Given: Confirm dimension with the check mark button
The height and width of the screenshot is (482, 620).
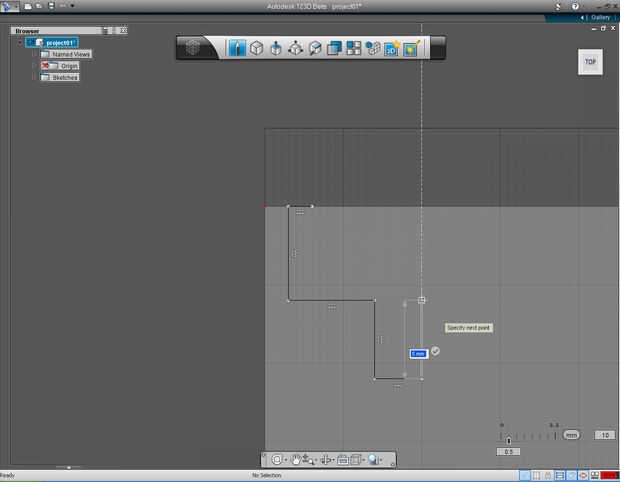Looking at the screenshot, I should click(435, 351).
